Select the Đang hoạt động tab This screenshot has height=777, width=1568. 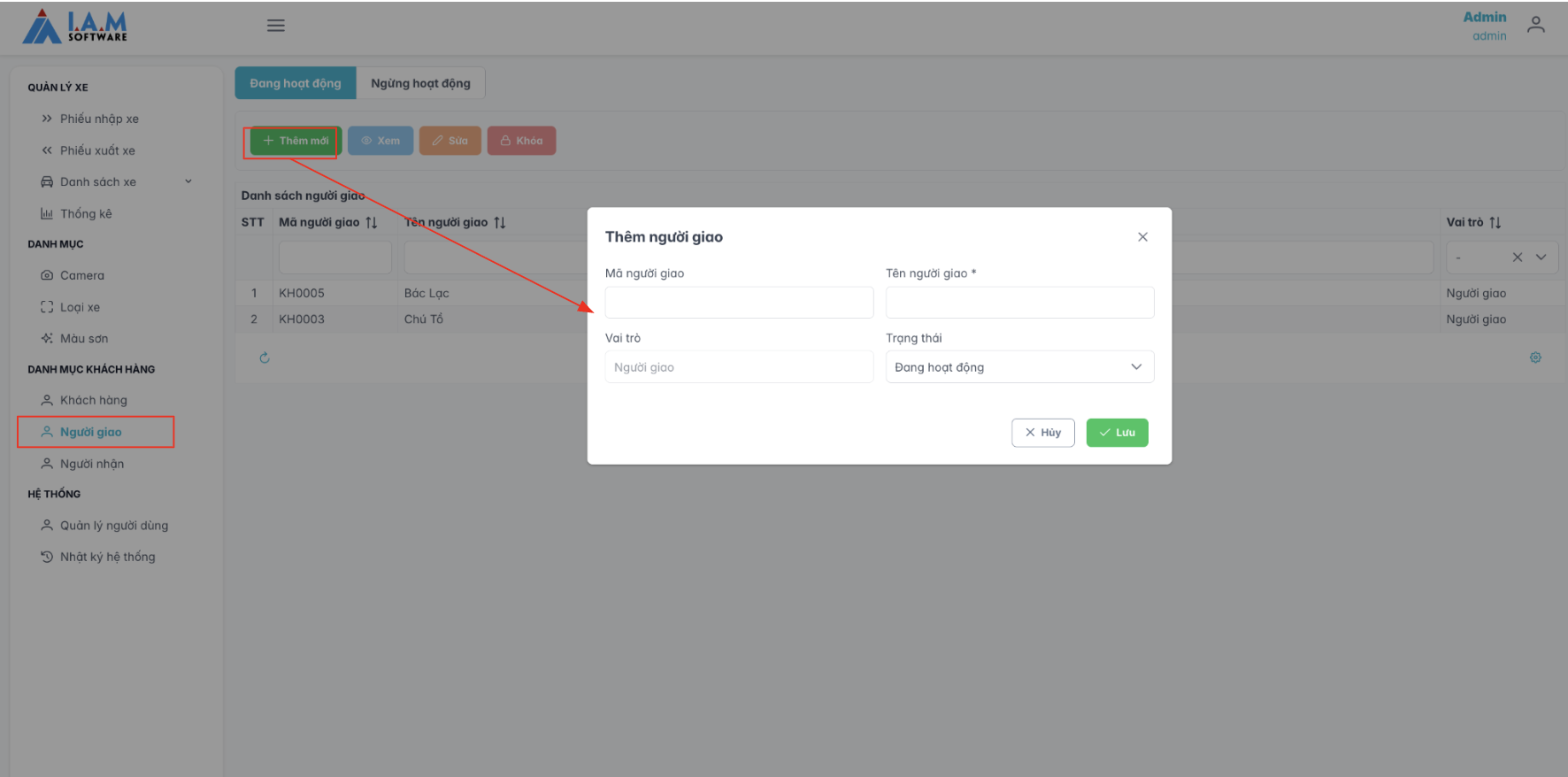(296, 83)
